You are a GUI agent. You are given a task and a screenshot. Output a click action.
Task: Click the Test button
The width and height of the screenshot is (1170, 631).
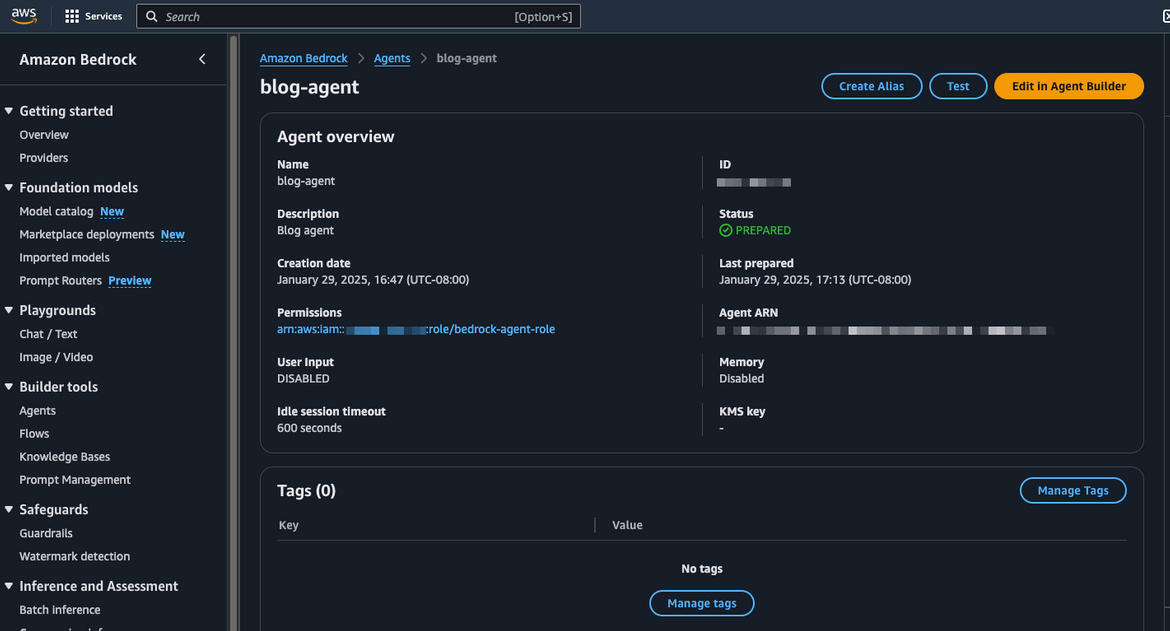pos(958,87)
